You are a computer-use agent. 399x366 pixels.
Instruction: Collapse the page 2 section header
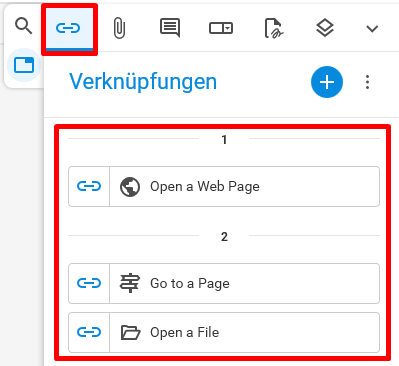tap(224, 237)
